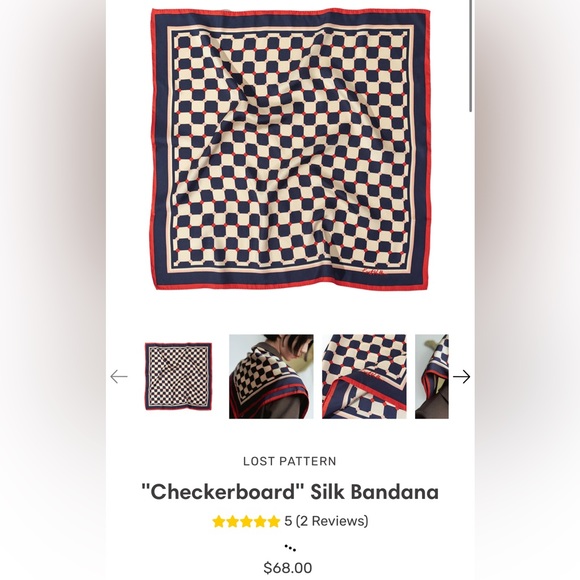This screenshot has width=580, height=580.
Task: Select the close-up scarf corner thumbnail
Action: (364, 377)
